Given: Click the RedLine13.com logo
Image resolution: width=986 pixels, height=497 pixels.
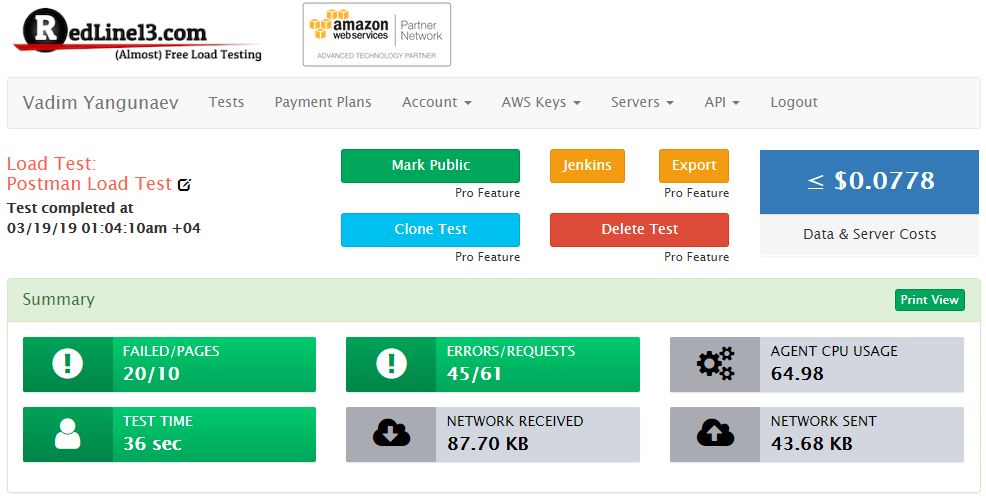Looking at the screenshot, I should [x=138, y=35].
